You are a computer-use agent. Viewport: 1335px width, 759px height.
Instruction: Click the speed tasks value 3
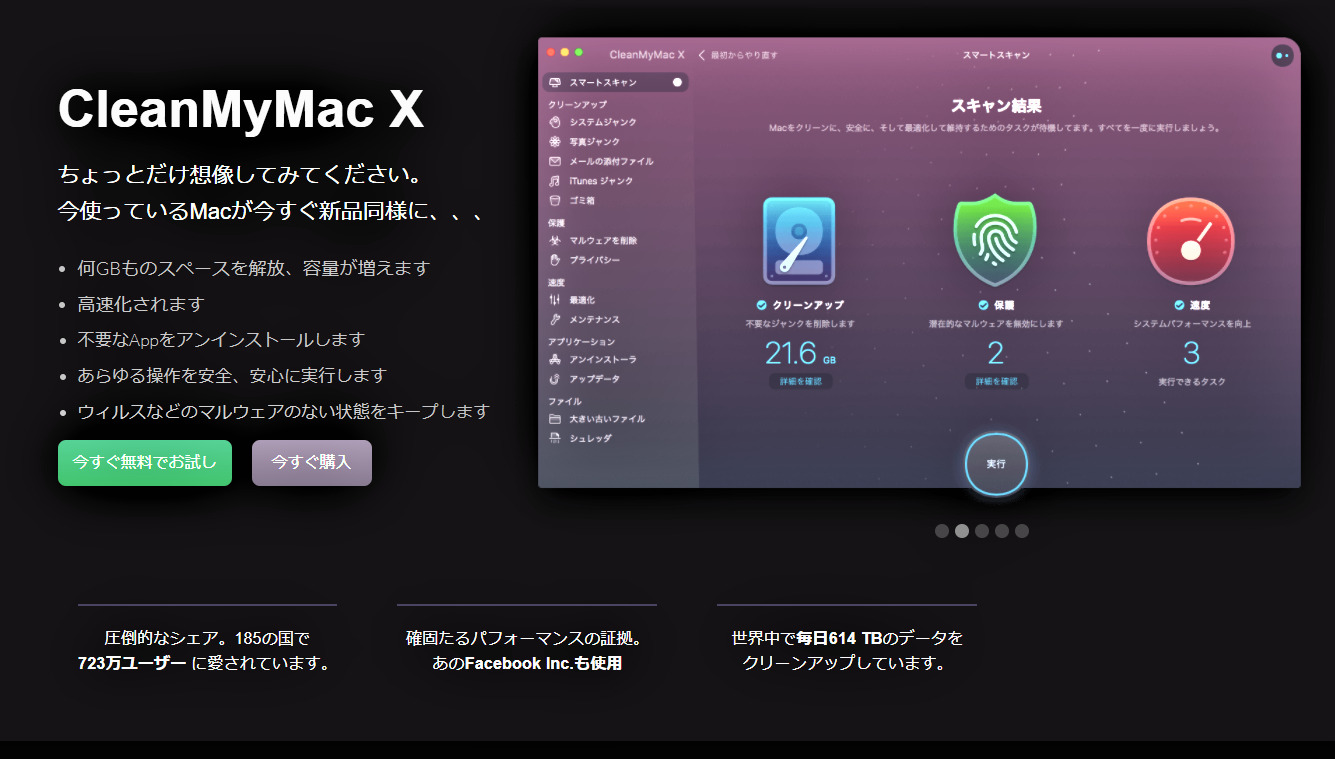coord(1191,353)
